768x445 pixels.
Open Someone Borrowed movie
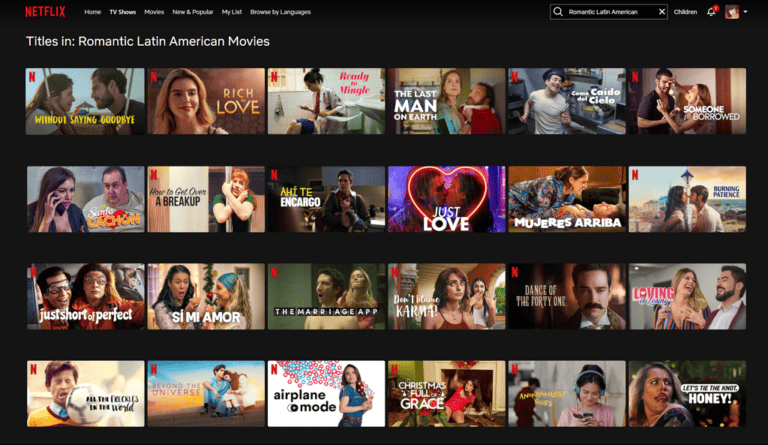[687, 101]
